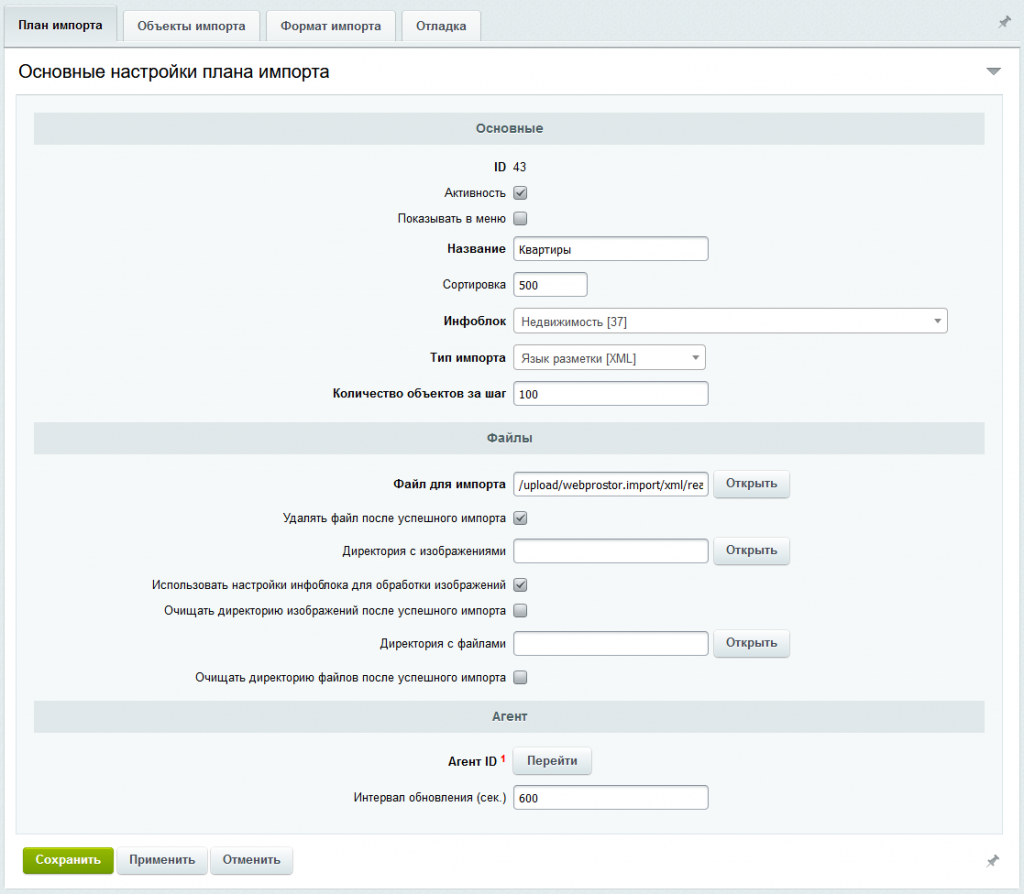Click the green Сохранить button
Viewport: 1024px width, 894px height.
[68, 860]
